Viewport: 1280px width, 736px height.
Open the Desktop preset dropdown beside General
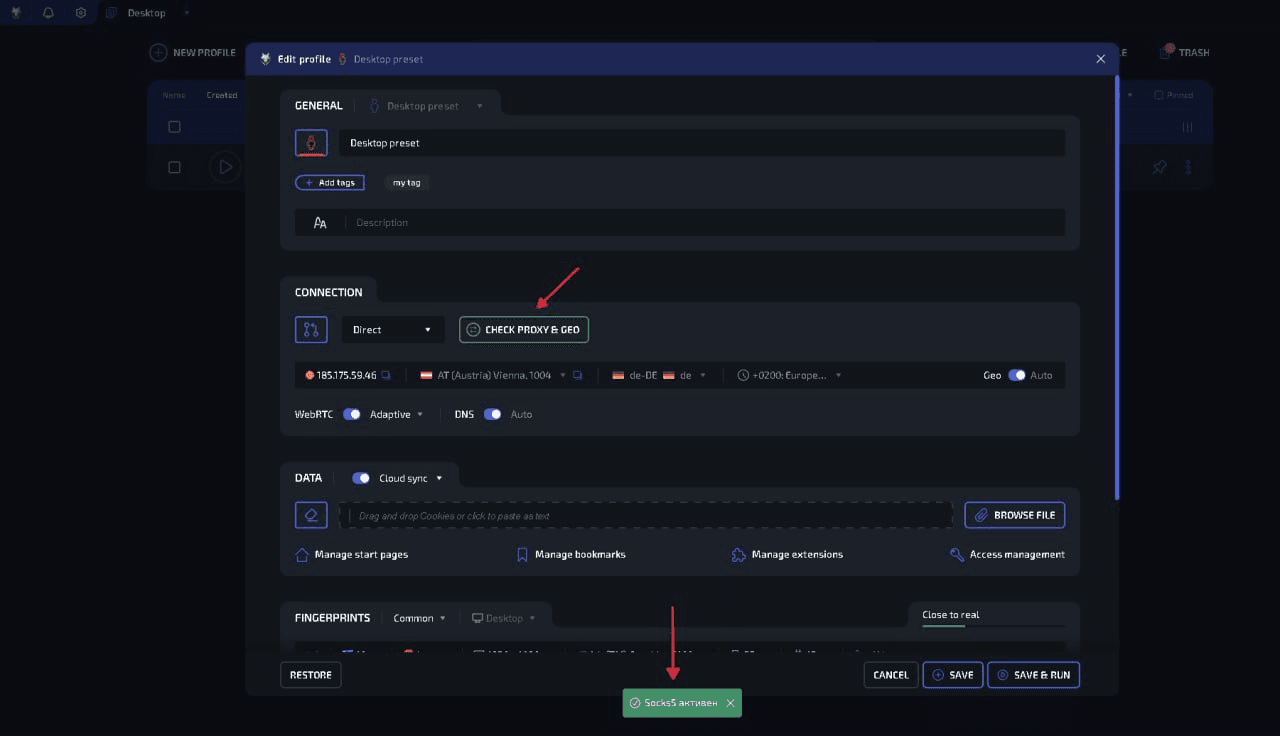tap(426, 105)
